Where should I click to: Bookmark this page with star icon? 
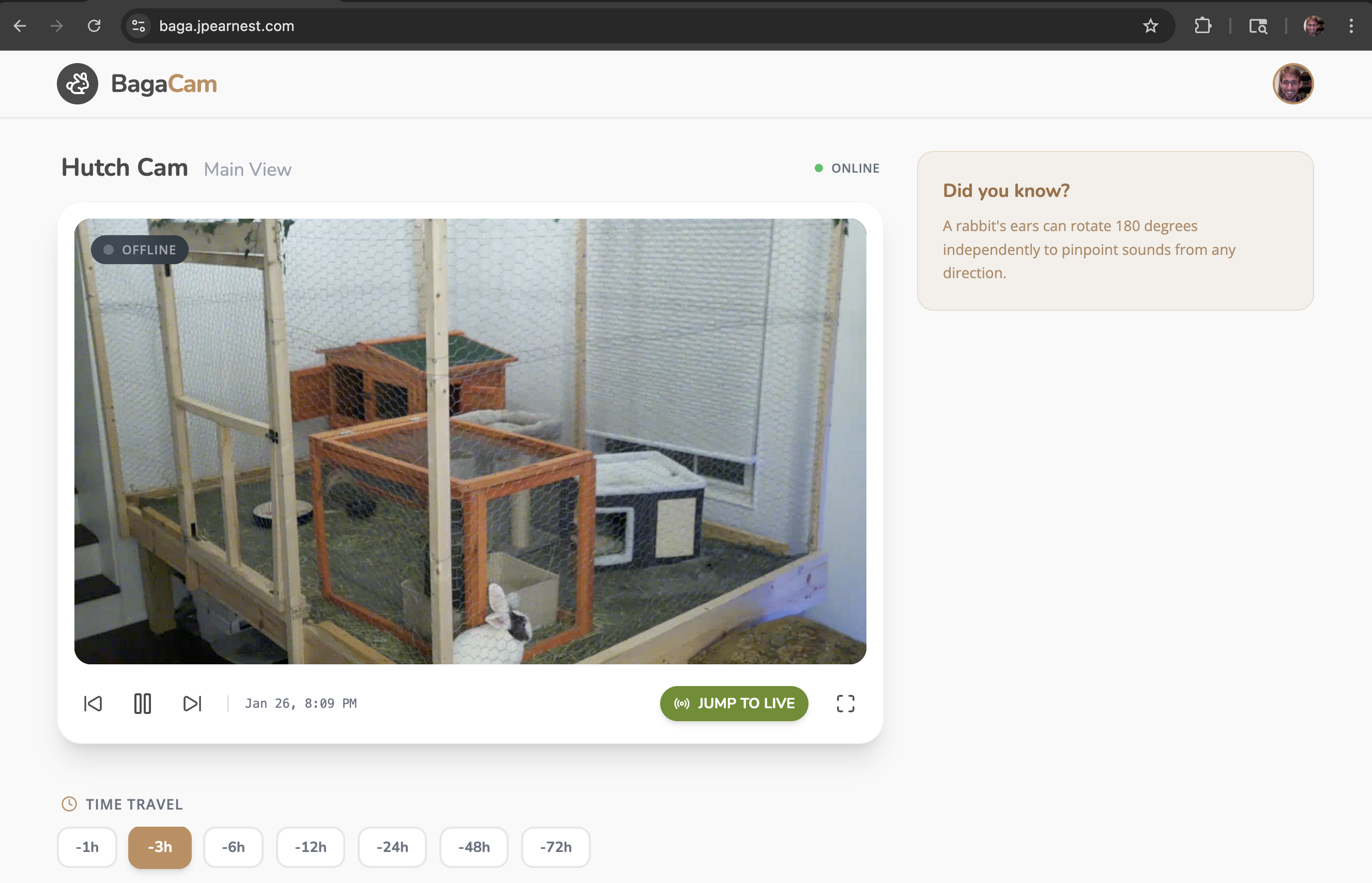coord(1150,26)
